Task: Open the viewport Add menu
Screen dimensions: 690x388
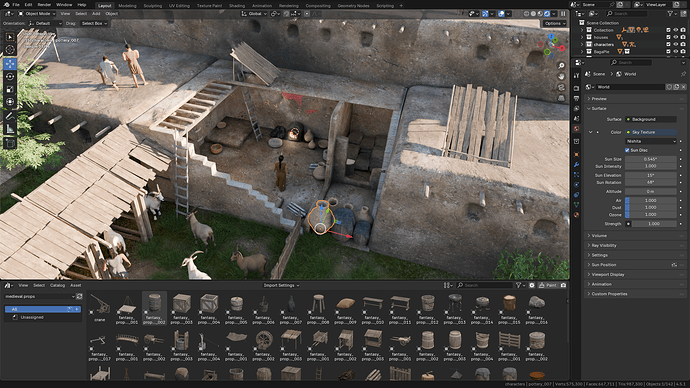Action: tap(96, 14)
